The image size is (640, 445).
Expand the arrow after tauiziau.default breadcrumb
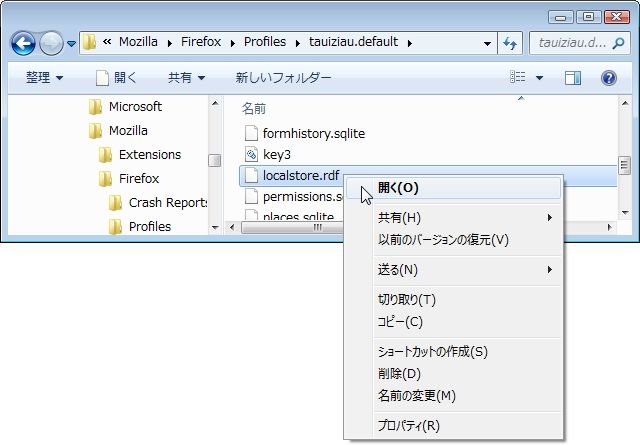(409, 43)
